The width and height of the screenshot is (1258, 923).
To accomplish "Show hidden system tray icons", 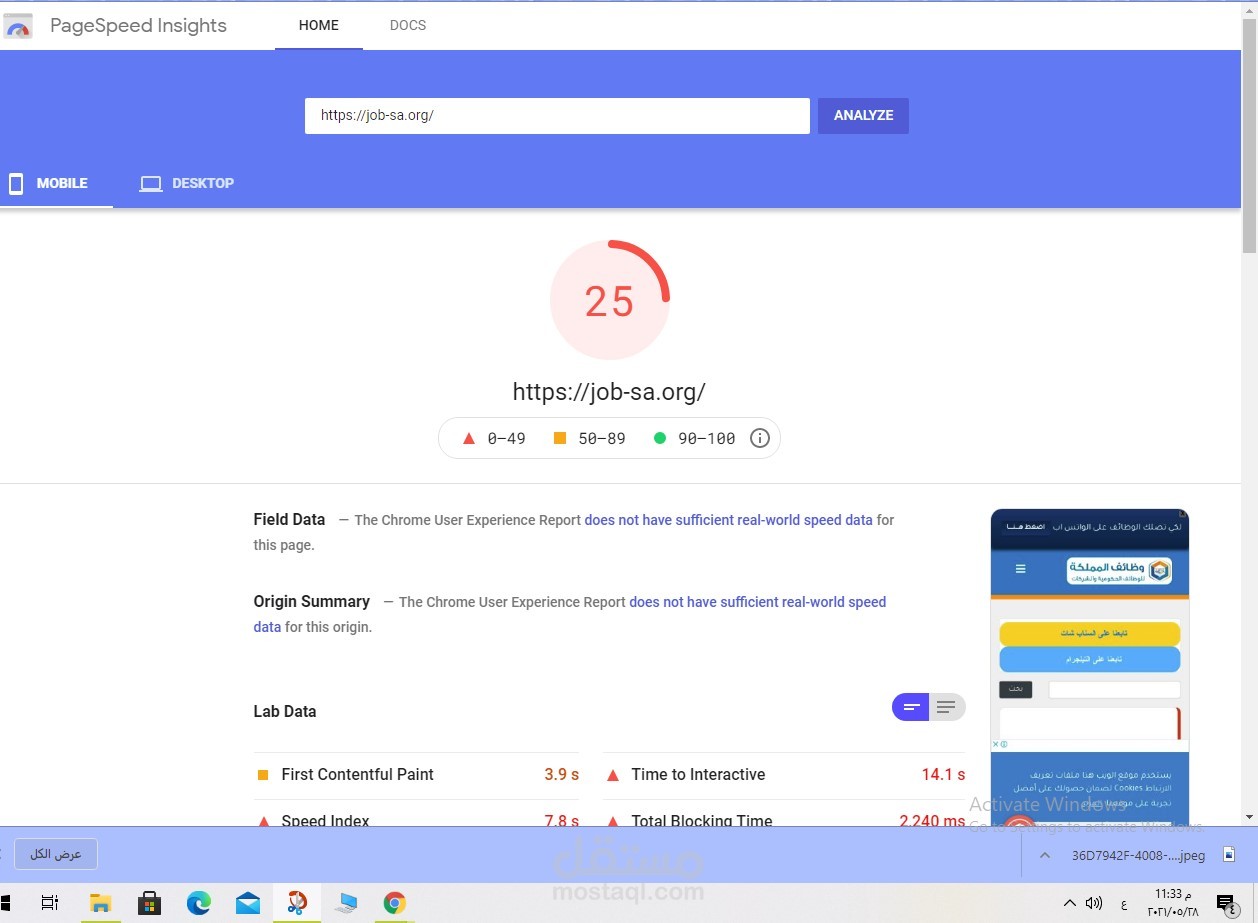I will click(1069, 903).
